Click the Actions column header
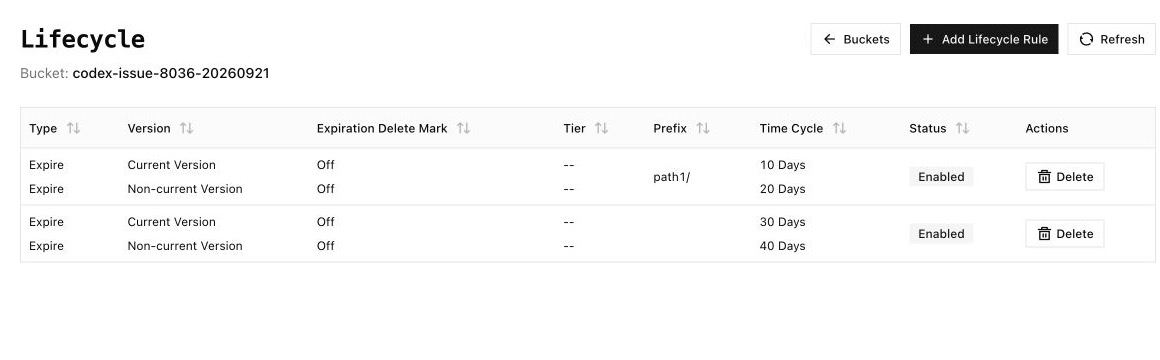Viewport: 1160px width, 360px height. (1047, 128)
